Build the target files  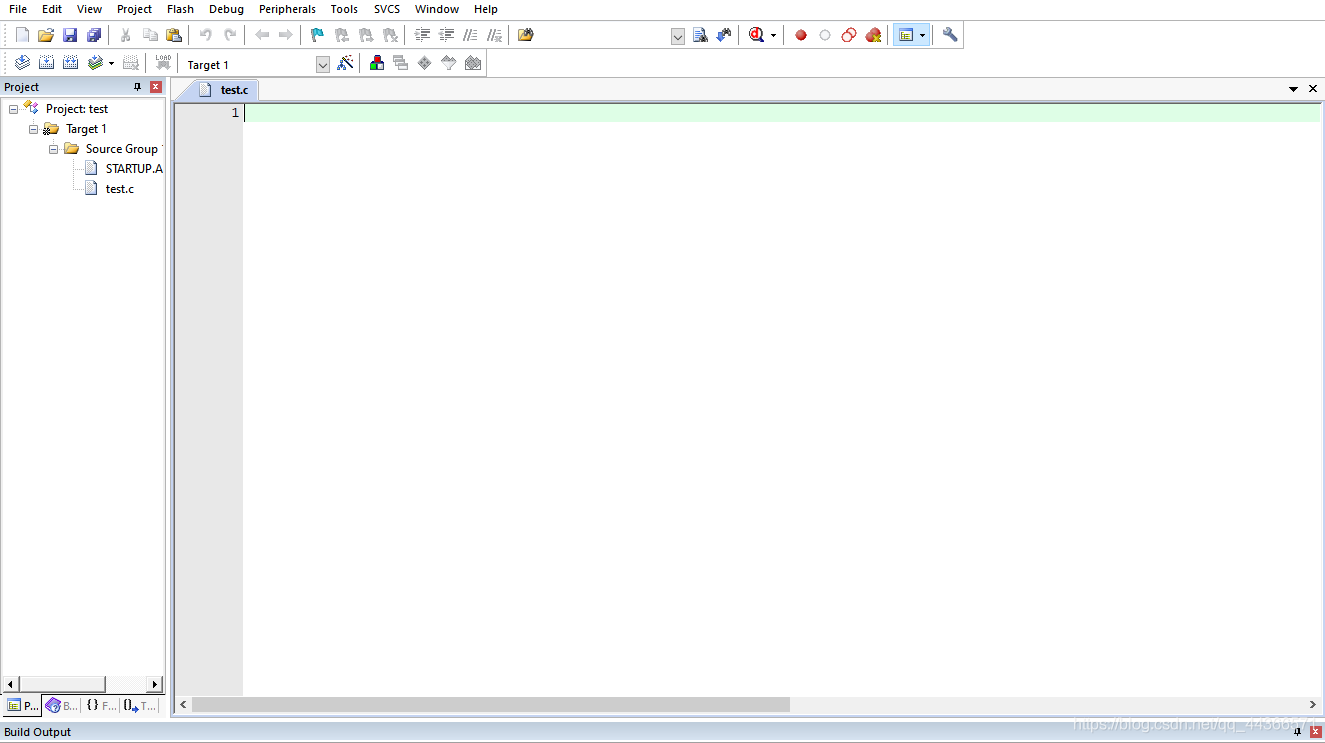46,63
